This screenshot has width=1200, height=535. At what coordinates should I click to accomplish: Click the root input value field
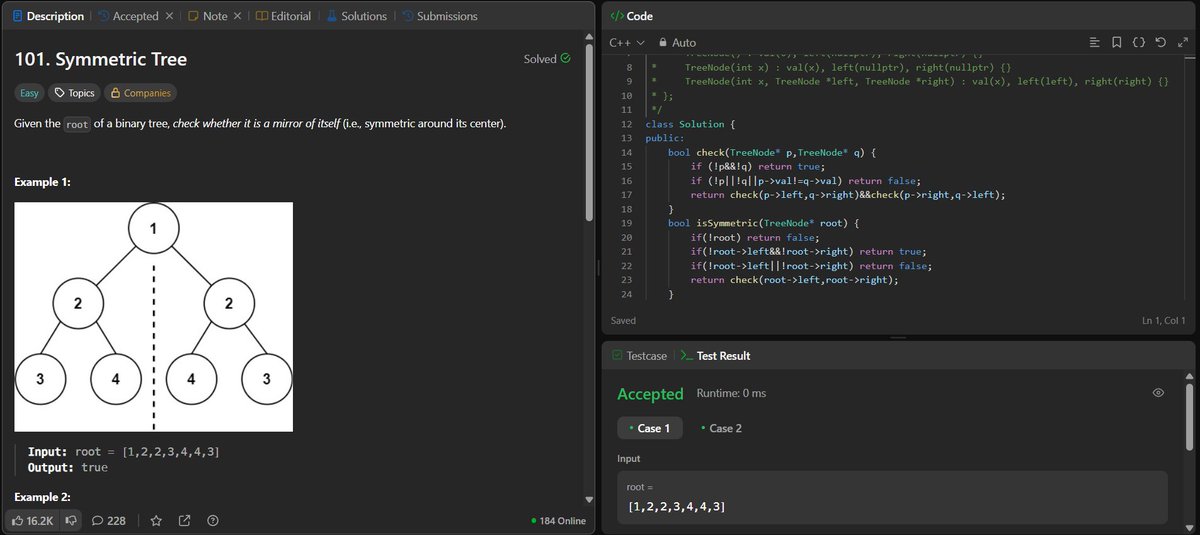[x=892, y=497]
